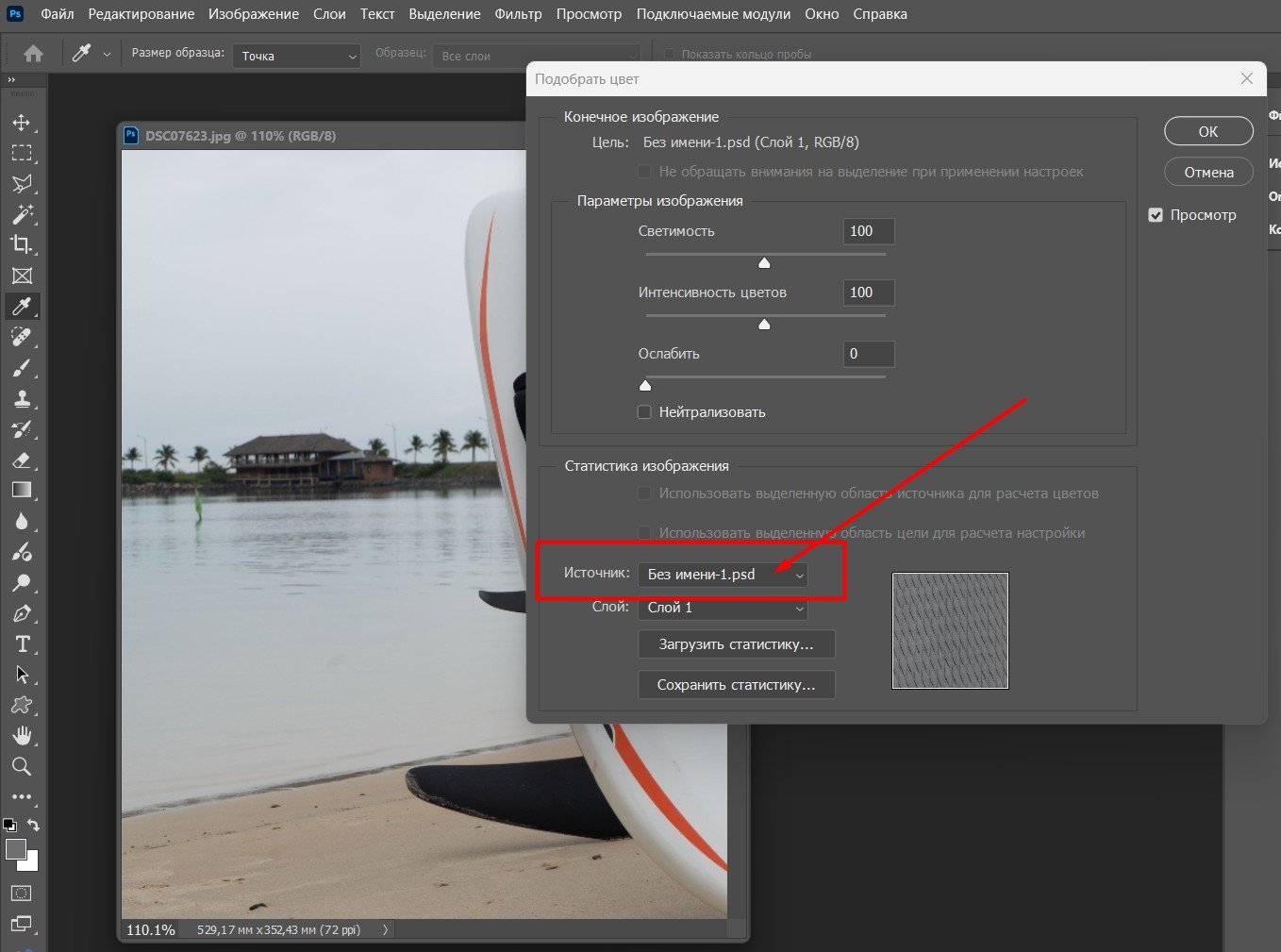
Task: Enable the Нейтрализовать checkbox
Action: coord(645,412)
